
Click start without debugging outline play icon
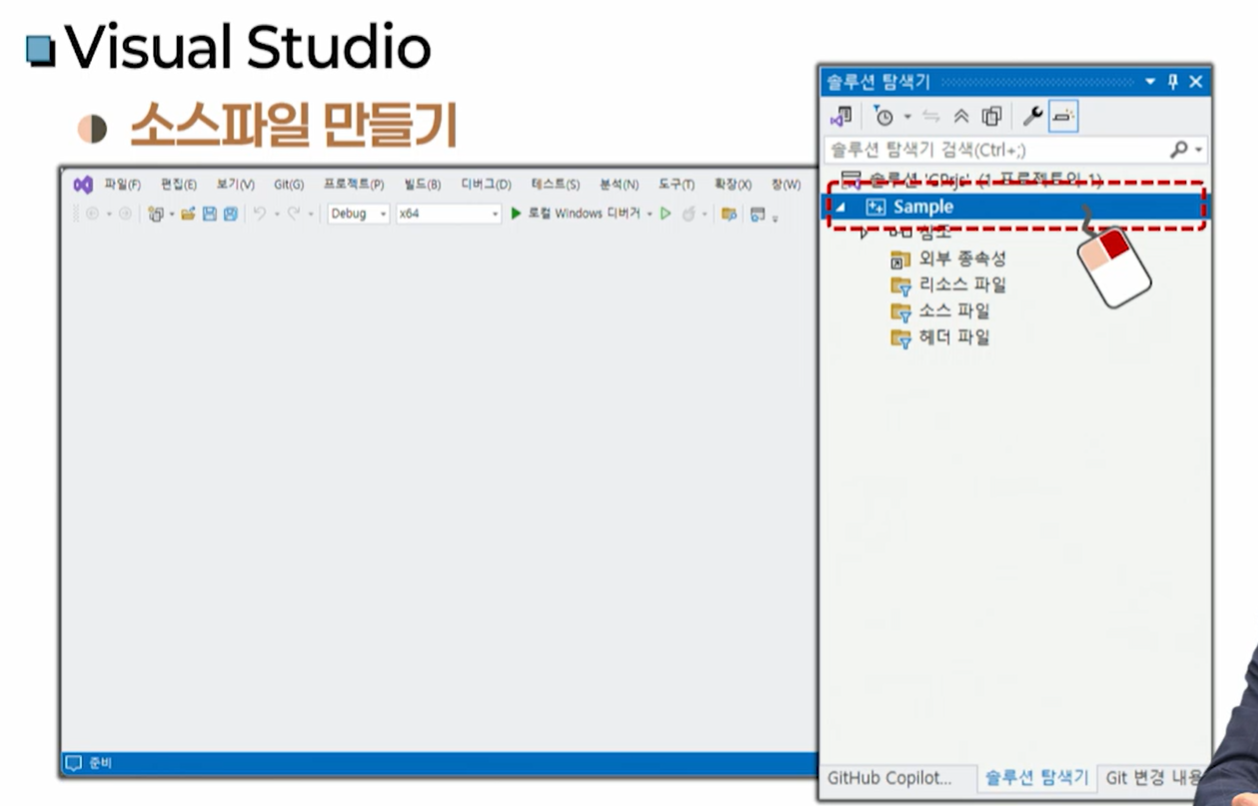(666, 214)
